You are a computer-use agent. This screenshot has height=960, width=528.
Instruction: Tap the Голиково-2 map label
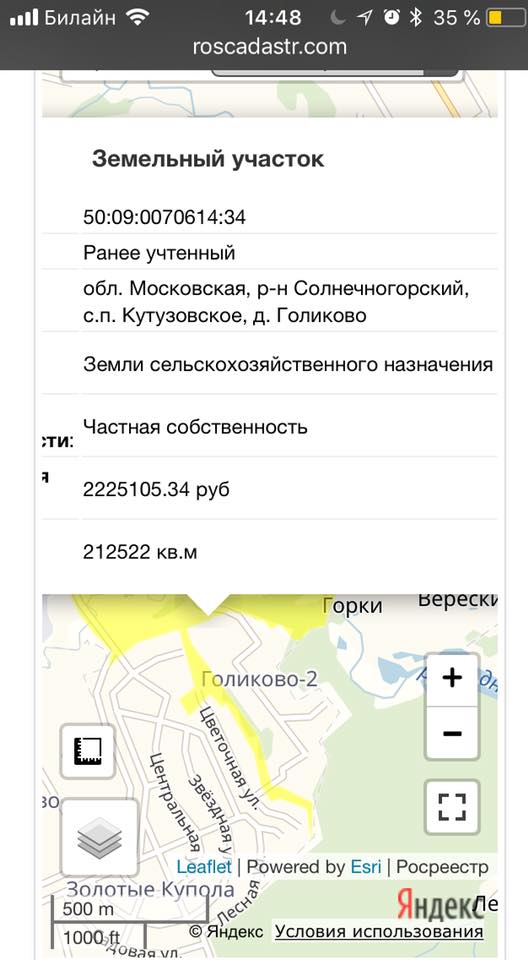click(x=259, y=678)
